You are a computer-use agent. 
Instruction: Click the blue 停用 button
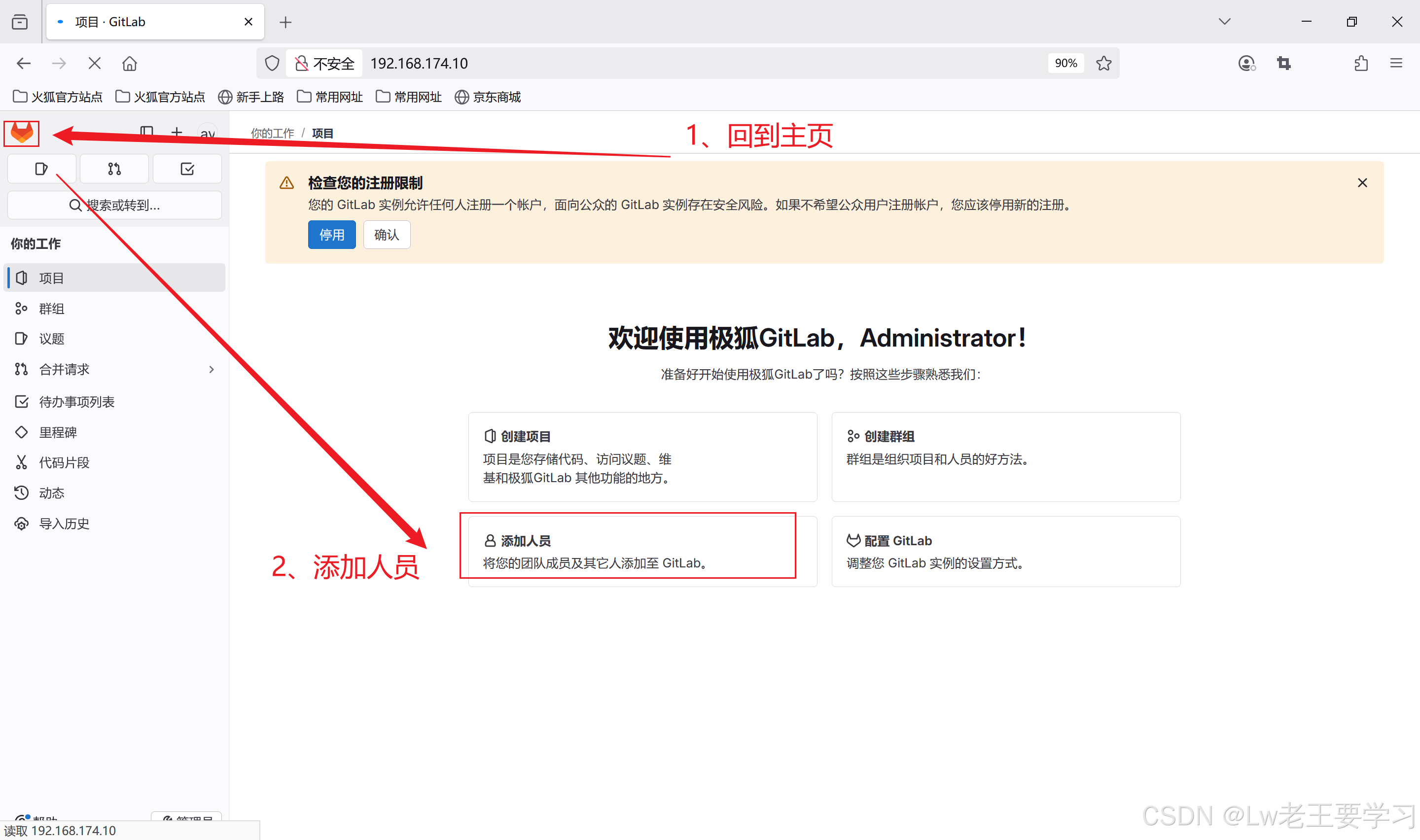pos(332,234)
